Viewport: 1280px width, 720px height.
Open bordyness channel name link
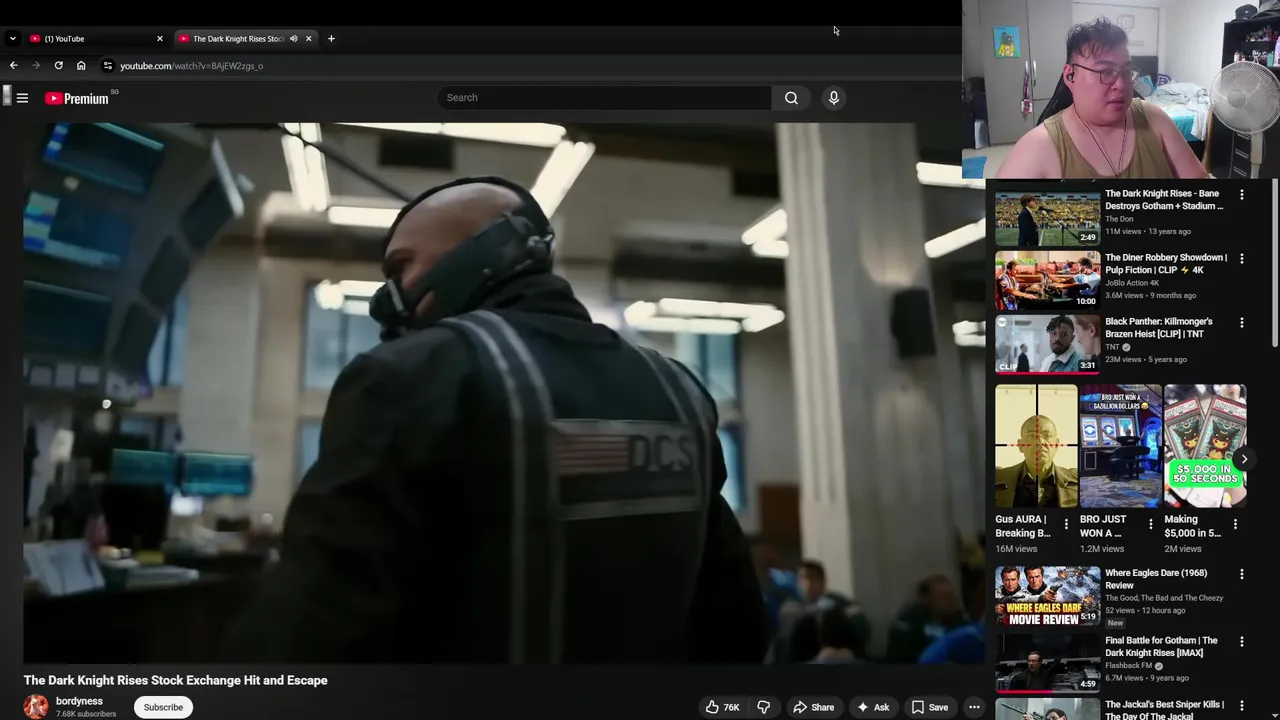tap(79, 702)
